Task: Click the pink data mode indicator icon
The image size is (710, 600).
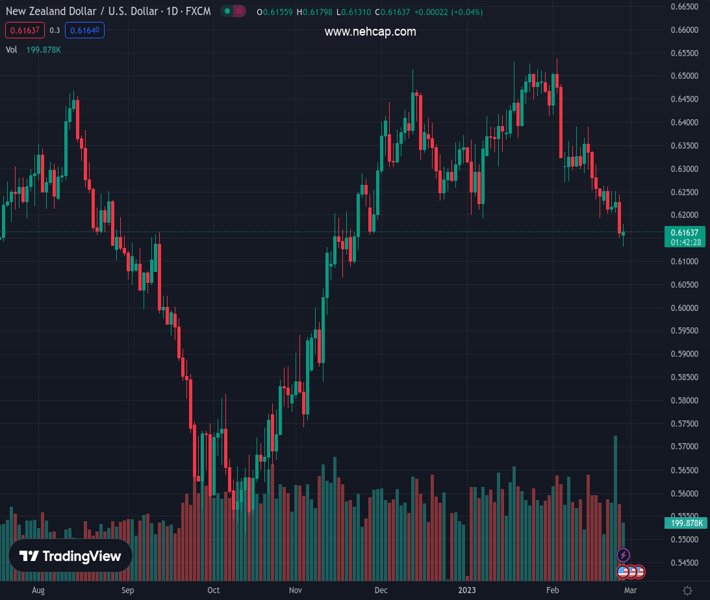Action: tap(238, 12)
